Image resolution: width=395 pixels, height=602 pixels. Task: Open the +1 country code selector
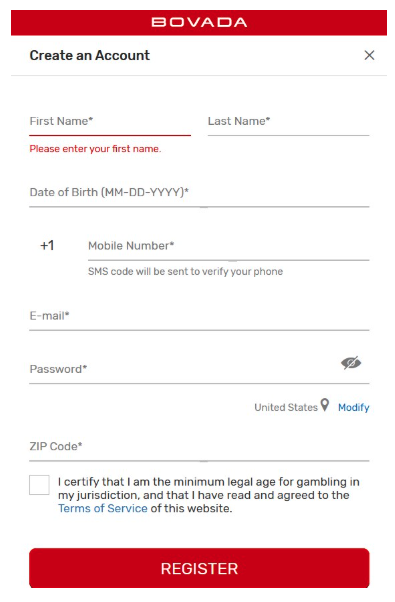47,245
